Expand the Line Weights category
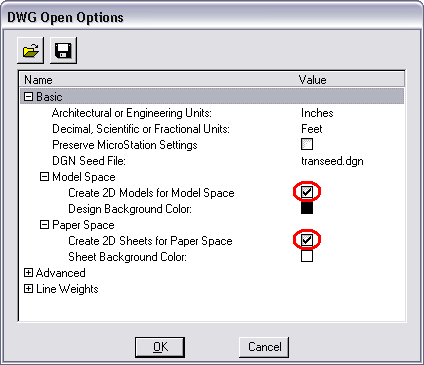The width and height of the screenshot is (424, 365). coord(29,289)
